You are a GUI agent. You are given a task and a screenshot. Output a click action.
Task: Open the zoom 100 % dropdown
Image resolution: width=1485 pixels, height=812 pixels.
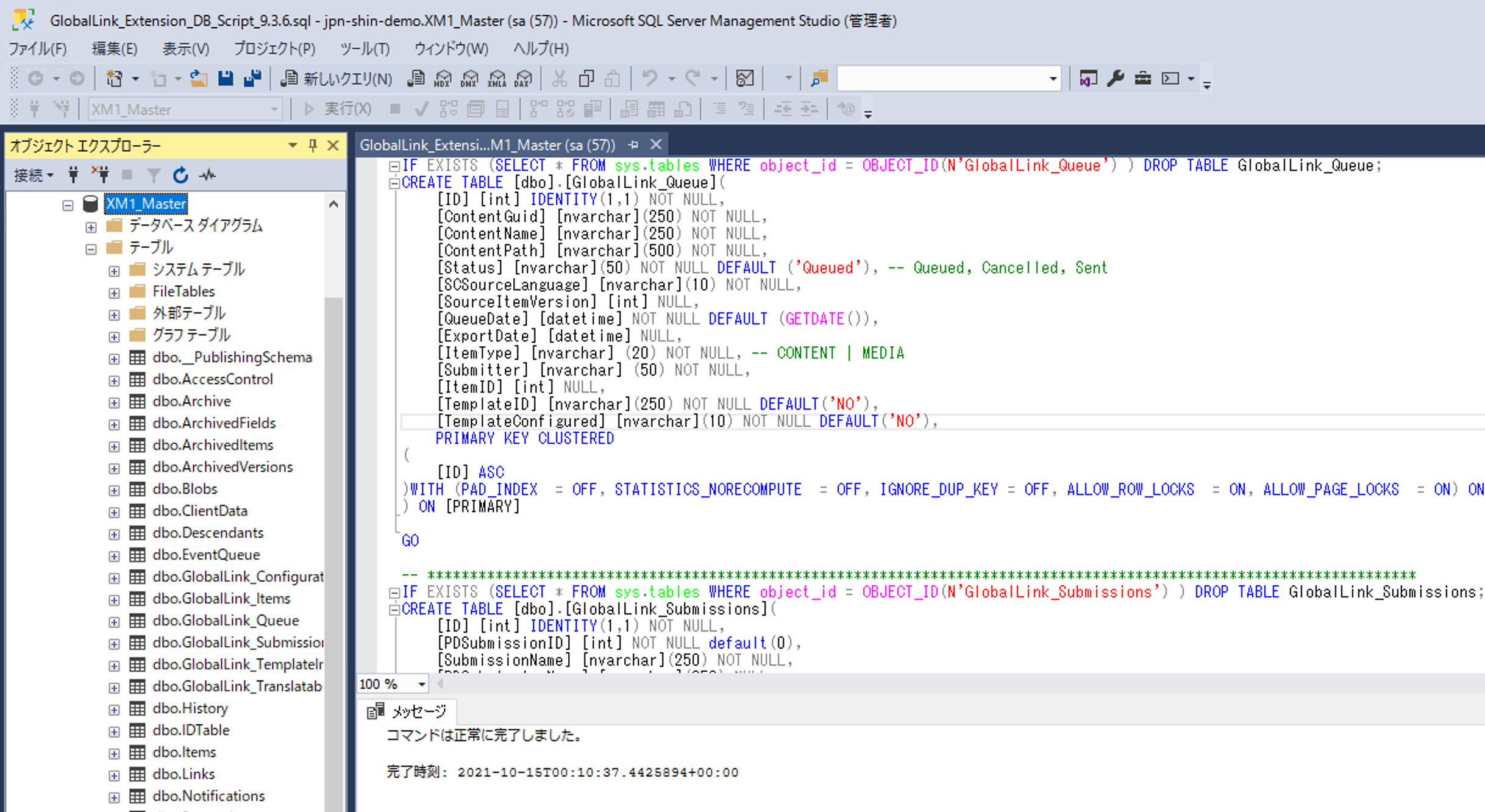pos(421,684)
